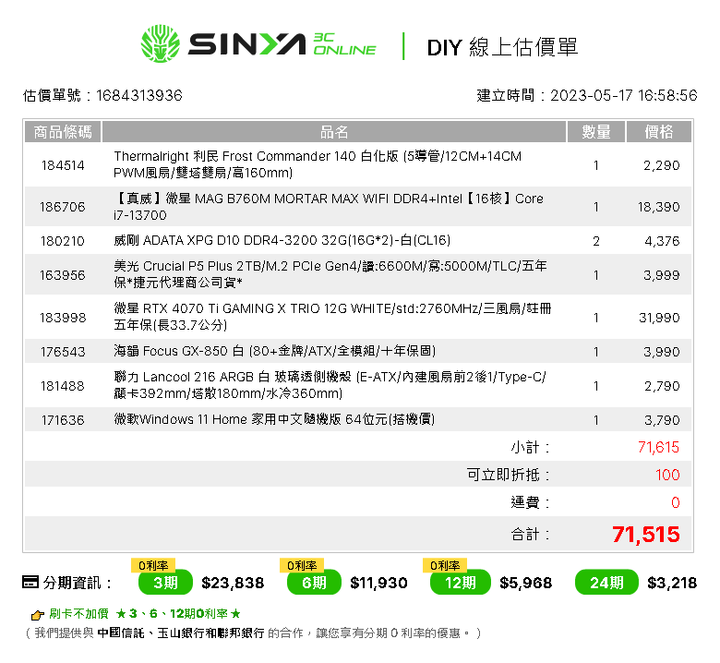The width and height of the screenshot is (720, 663).
Task: Click the price 2,290
Action: pyautogui.click(x=661, y=165)
